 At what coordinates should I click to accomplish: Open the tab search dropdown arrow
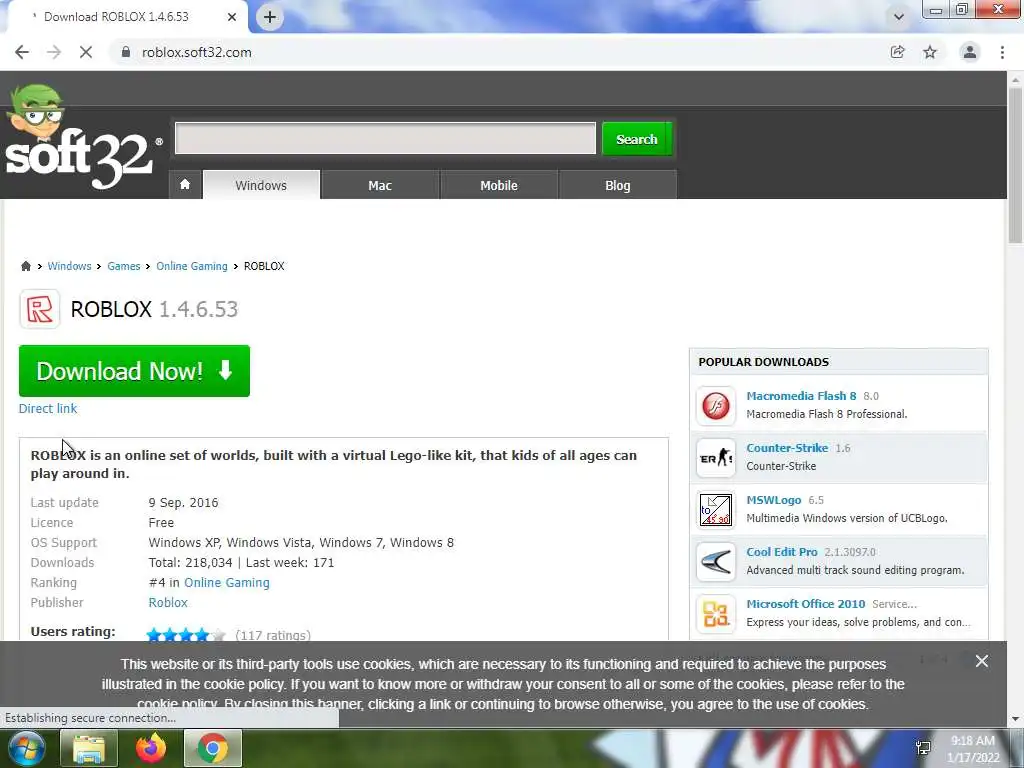click(x=899, y=17)
